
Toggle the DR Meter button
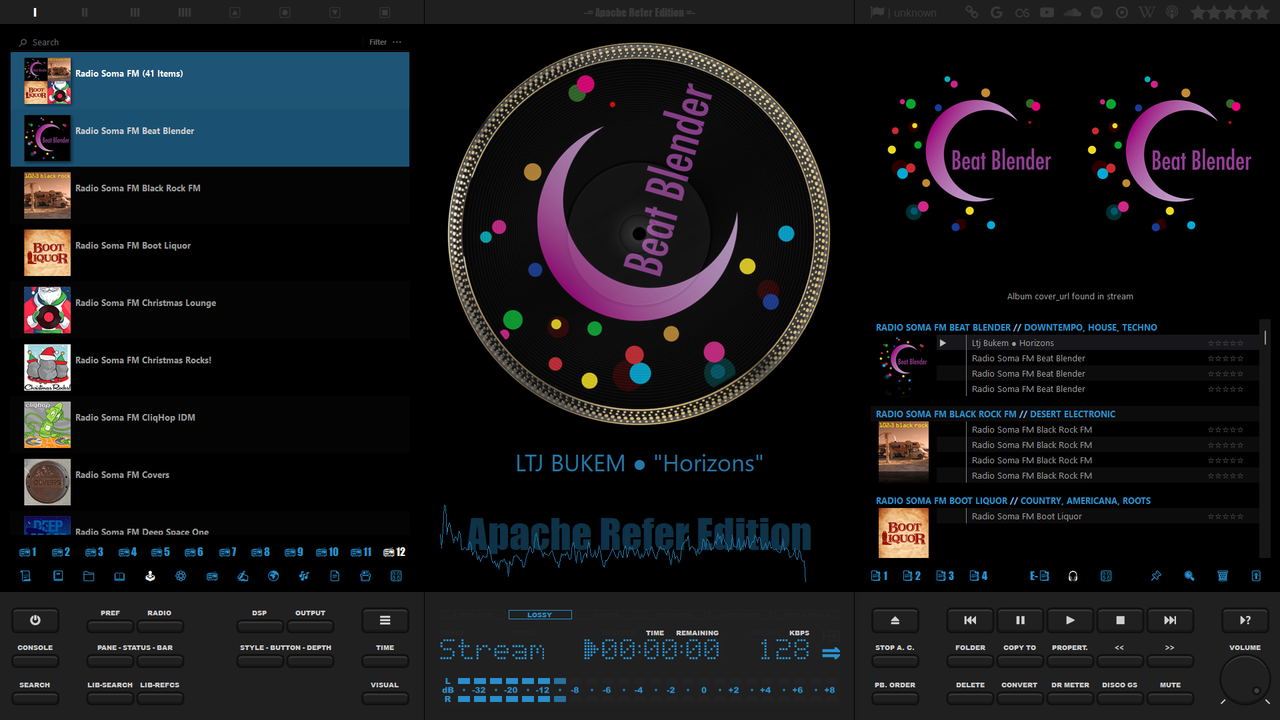coord(1070,697)
